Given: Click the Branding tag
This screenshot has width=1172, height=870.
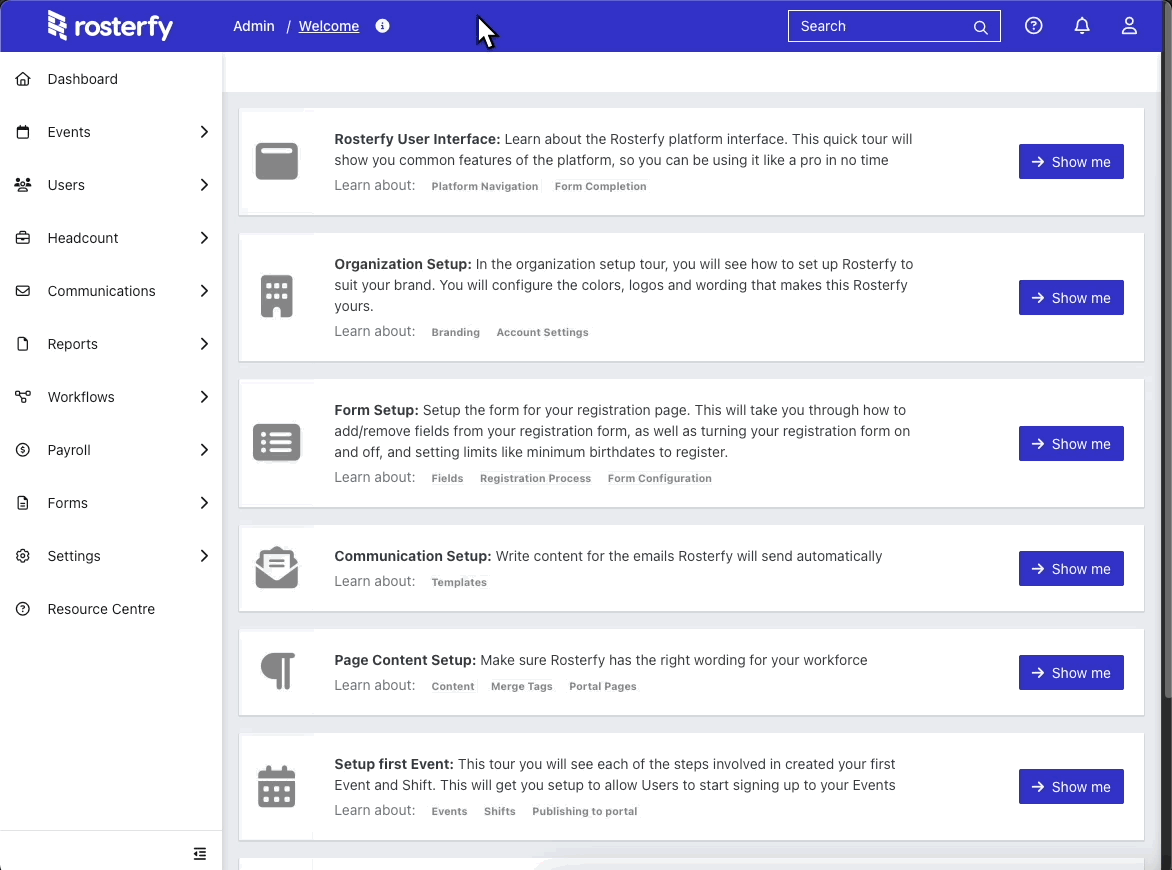Looking at the screenshot, I should (x=455, y=332).
